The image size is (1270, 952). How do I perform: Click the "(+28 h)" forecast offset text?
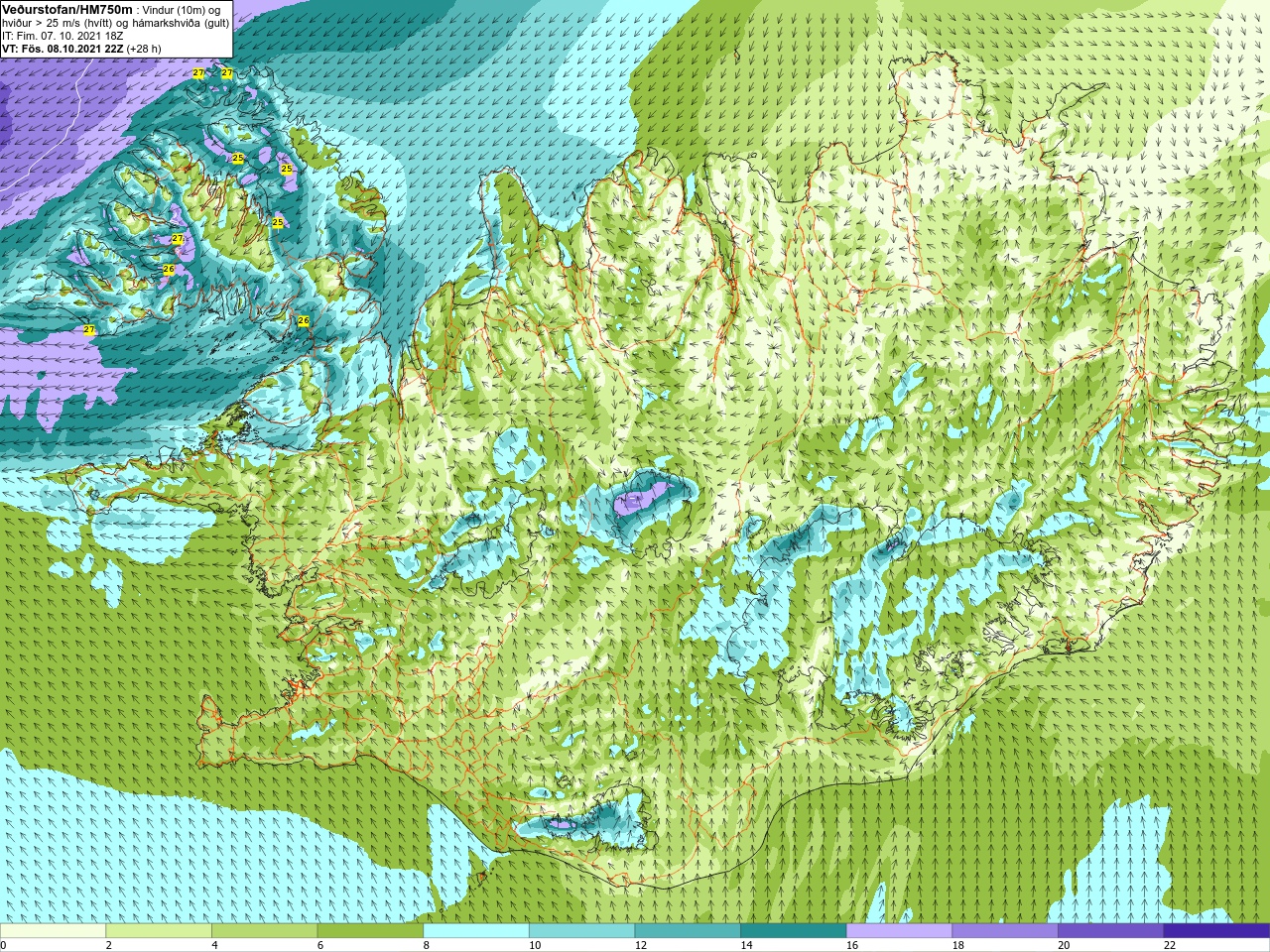click(144, 49)
